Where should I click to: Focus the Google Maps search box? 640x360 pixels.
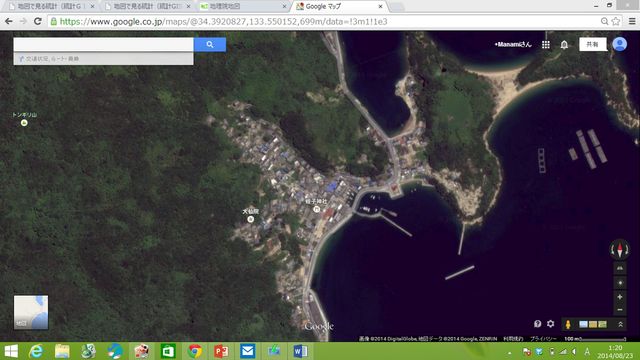(x=104, y=44)
